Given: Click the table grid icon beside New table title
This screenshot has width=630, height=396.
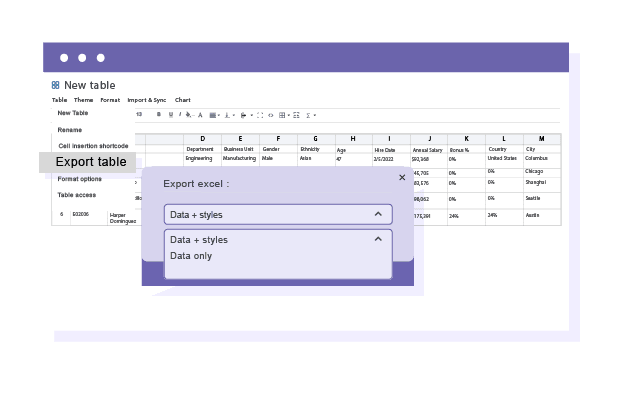Looking at the screenshot, I should (55, 85).
